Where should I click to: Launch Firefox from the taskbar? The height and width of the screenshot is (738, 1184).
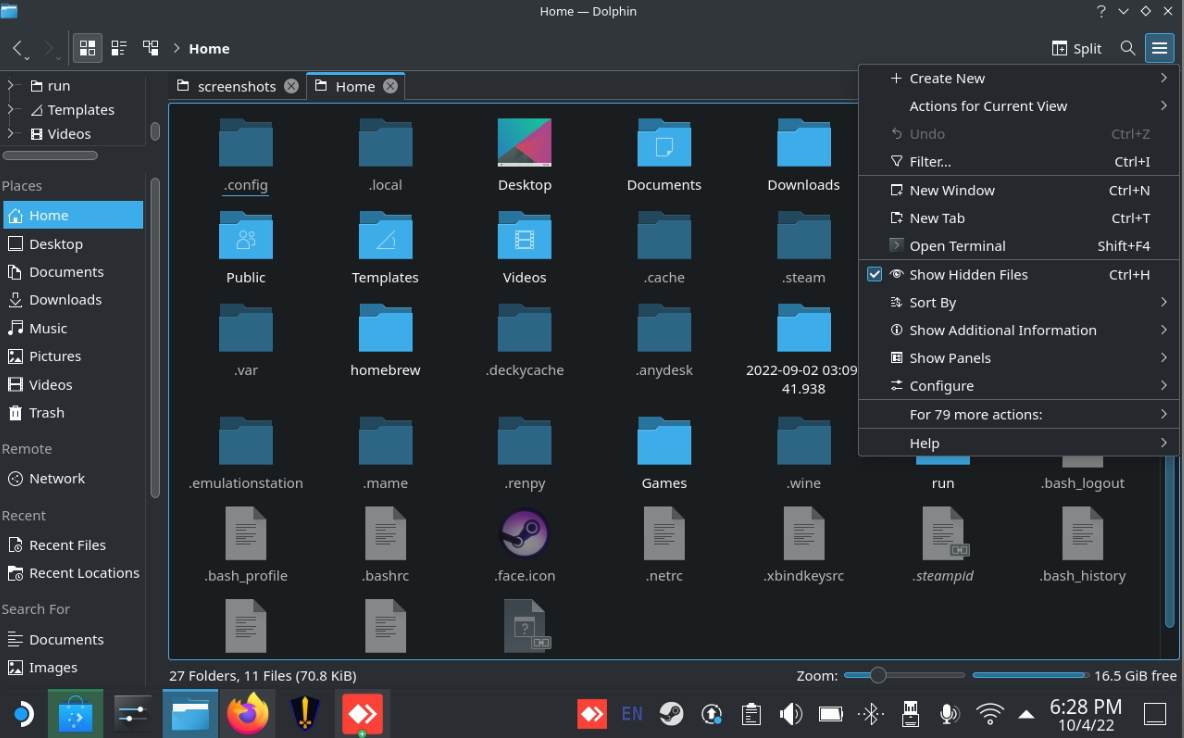click(247, 714)
